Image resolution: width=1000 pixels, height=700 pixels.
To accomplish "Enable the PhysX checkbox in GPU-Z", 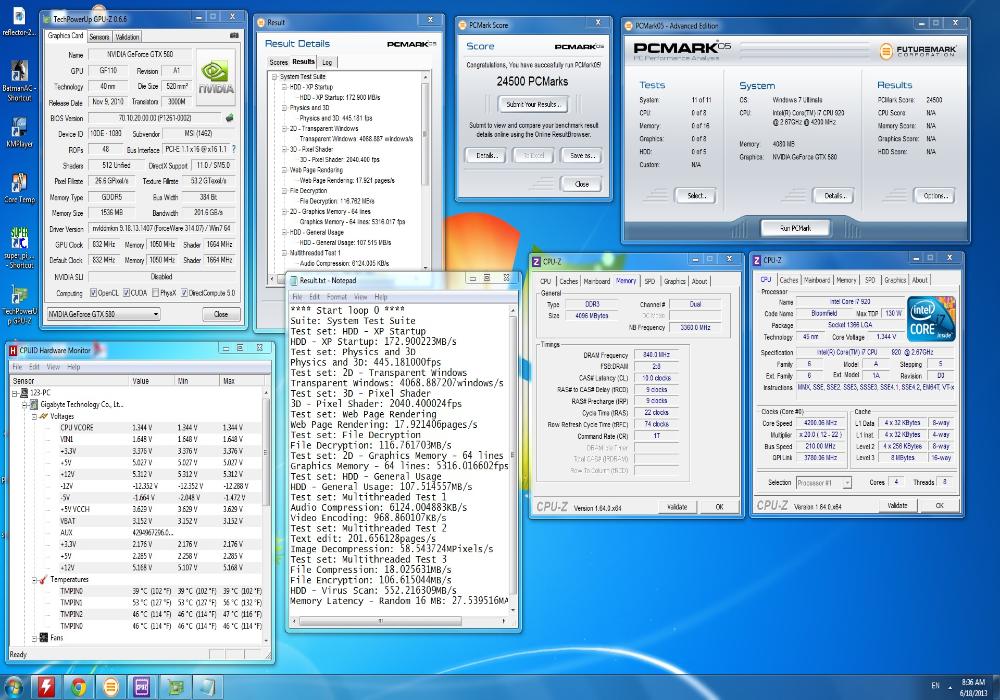I will (x=155, y=293).
